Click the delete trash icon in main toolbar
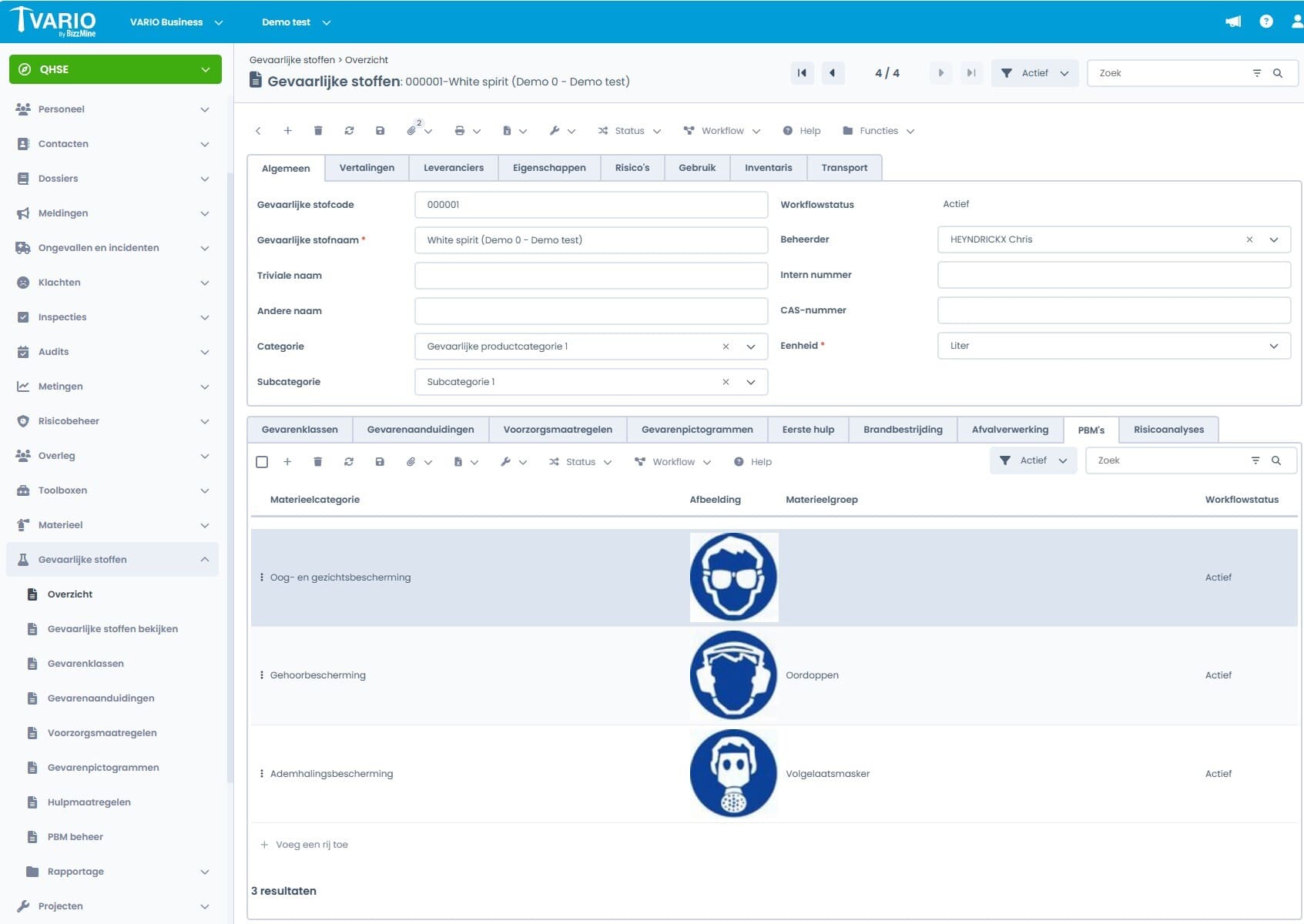The image size is (1304, 924). (x=318, y=131)
